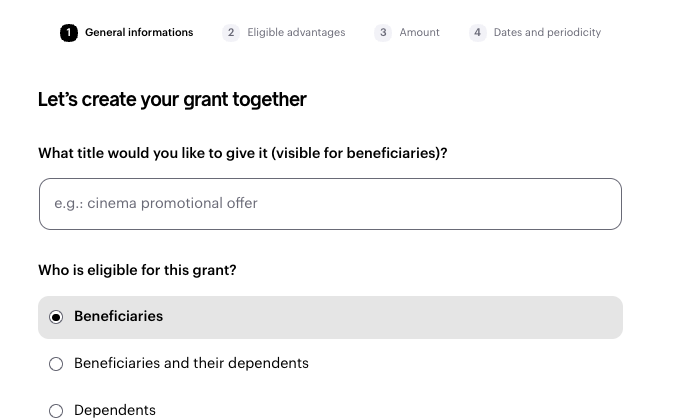Click the 'Let's create your grant together' heading
The image size is (676, 420).
tap(172, 99)
